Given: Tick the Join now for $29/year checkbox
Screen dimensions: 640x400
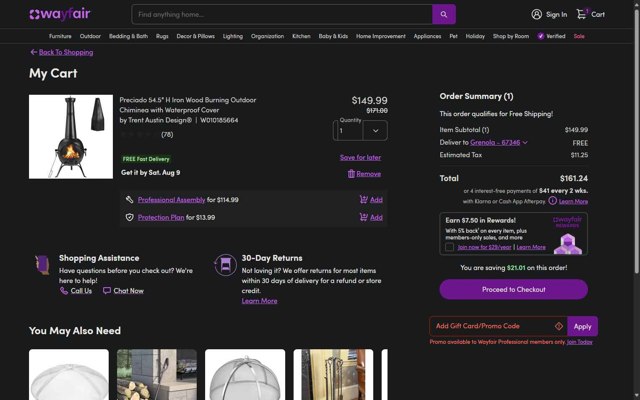Looking at the screenshot, I should pyautogui.click(x=449, y=247).
